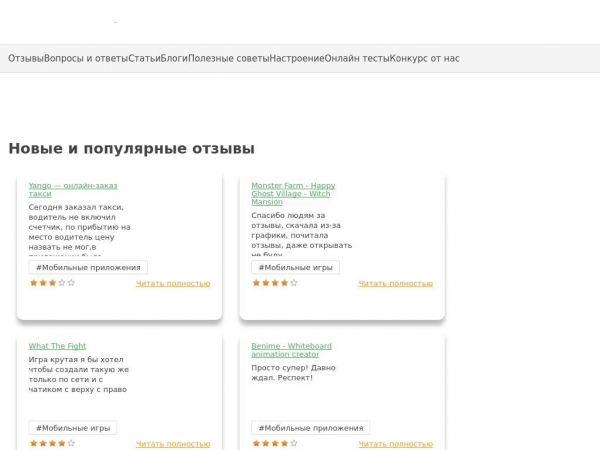Click the star rating on the Yango card
This screenshot has height=450, width=600.
[x=52, y=283]
